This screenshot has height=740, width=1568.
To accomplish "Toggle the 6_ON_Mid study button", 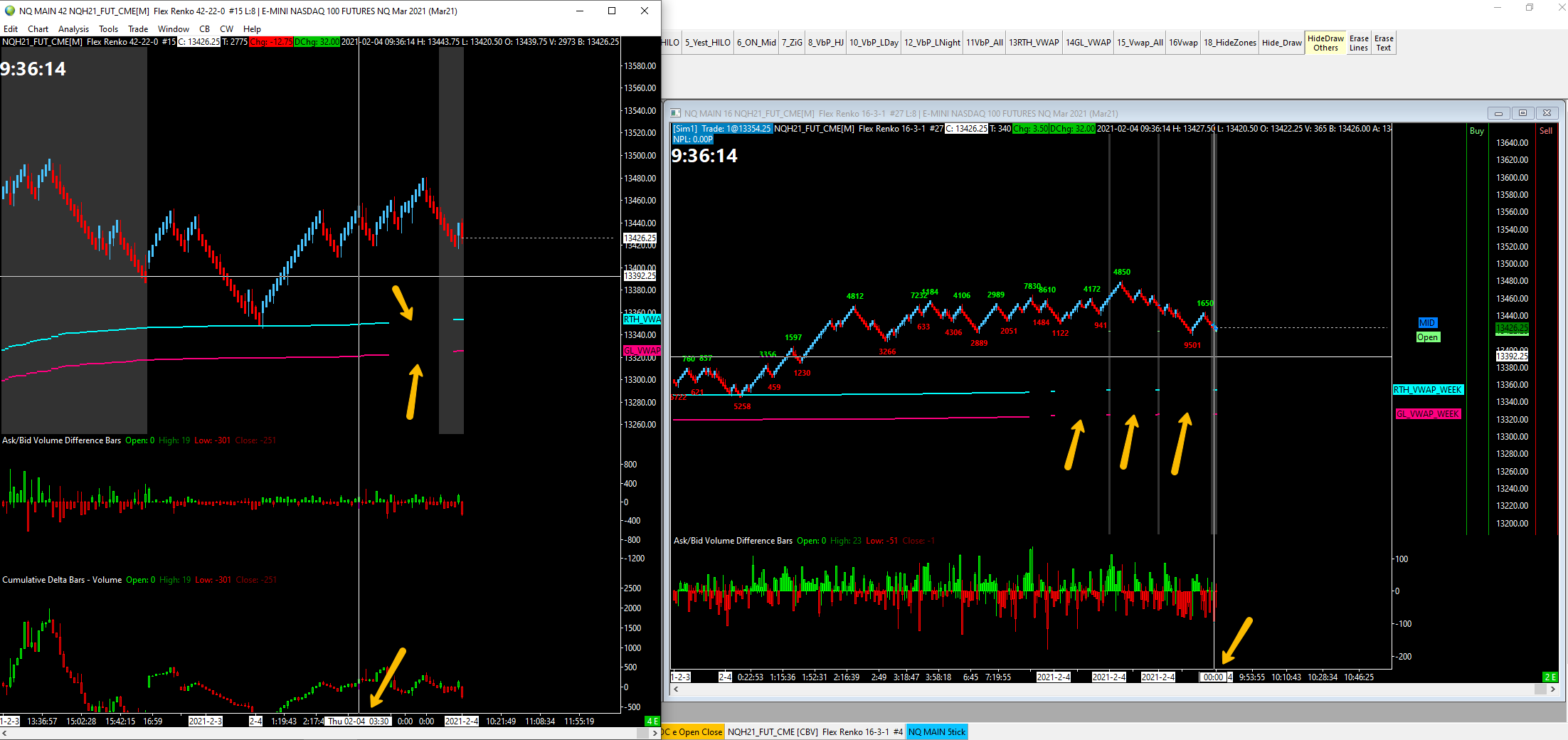I will (756, 43).
